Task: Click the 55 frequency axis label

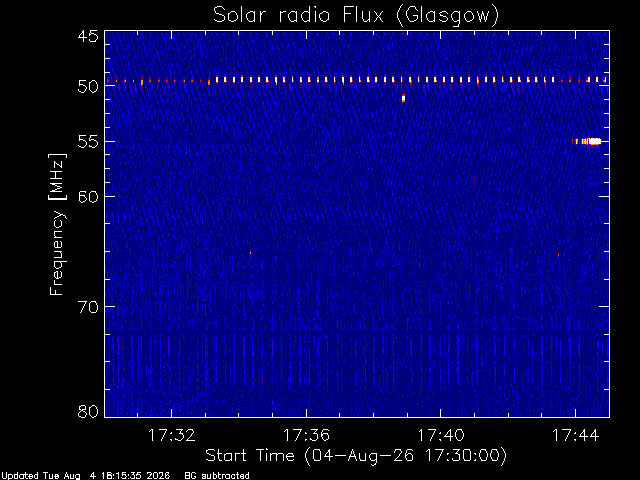Action: pyautogui.click(x=88, y=142)
